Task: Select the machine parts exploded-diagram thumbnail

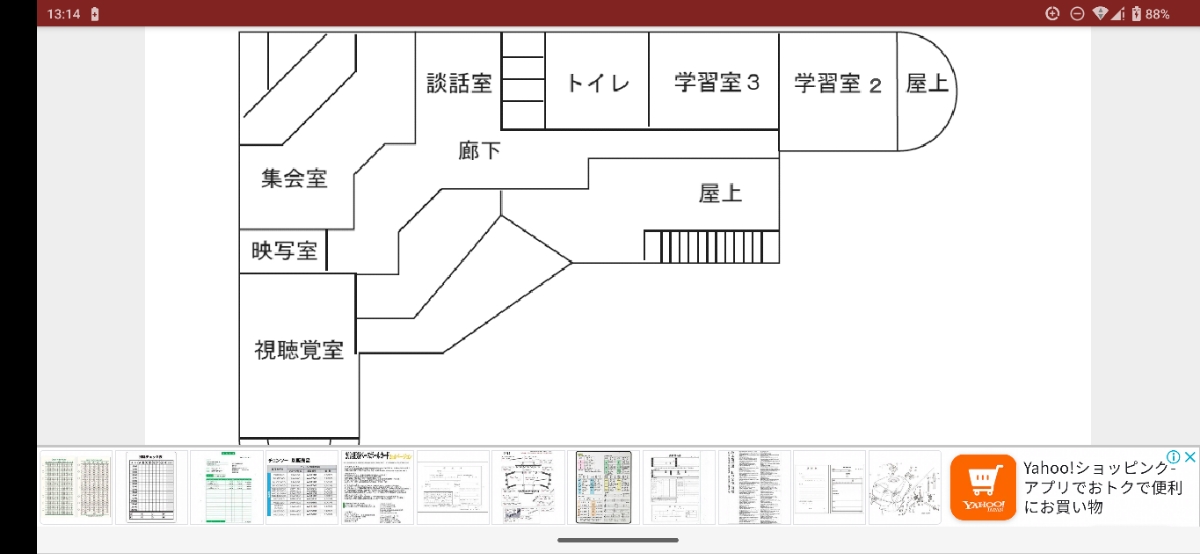Action: pyautogui.click(x=905, y=487)
